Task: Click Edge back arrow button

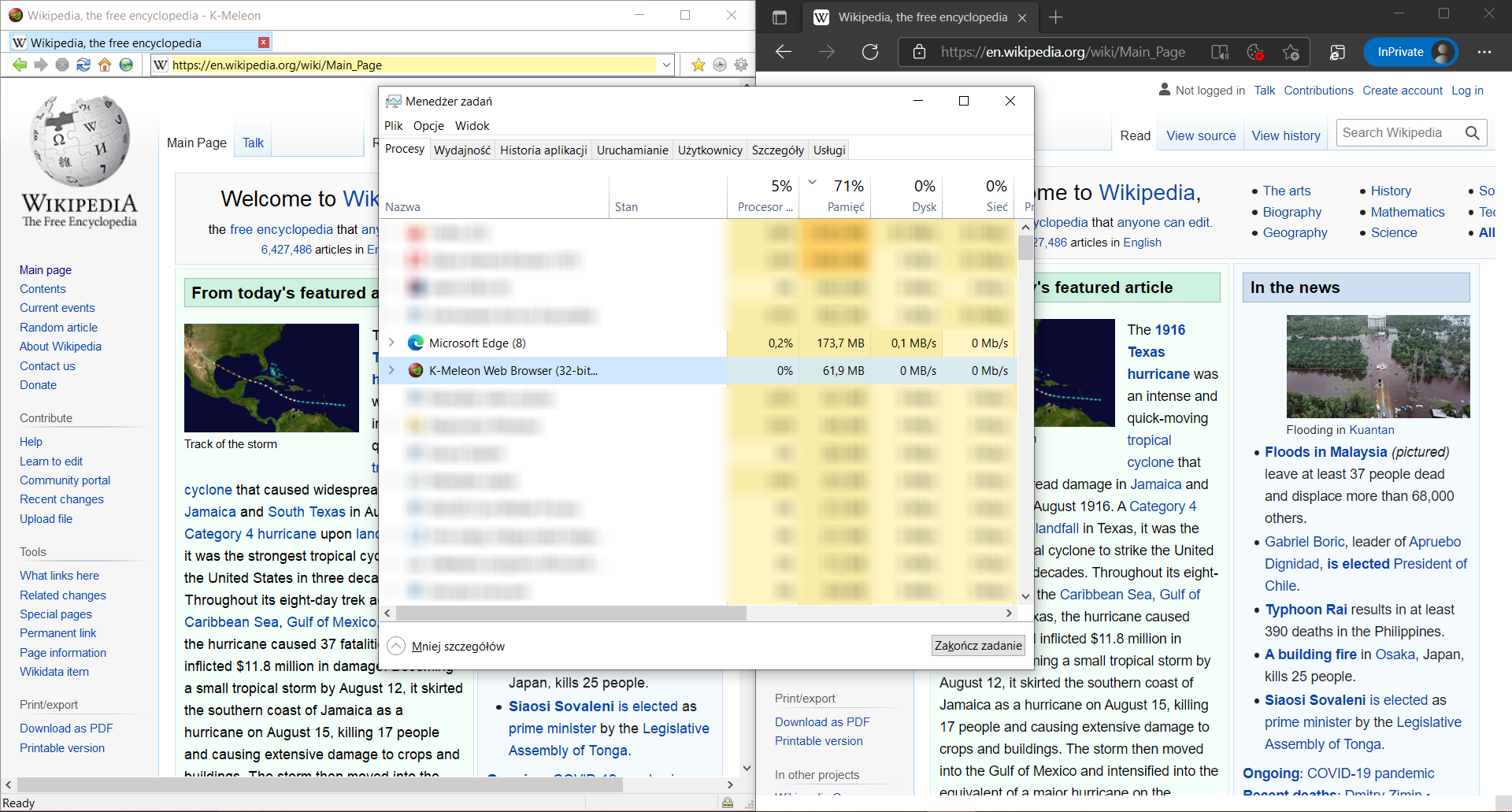Action: (783, 52)
